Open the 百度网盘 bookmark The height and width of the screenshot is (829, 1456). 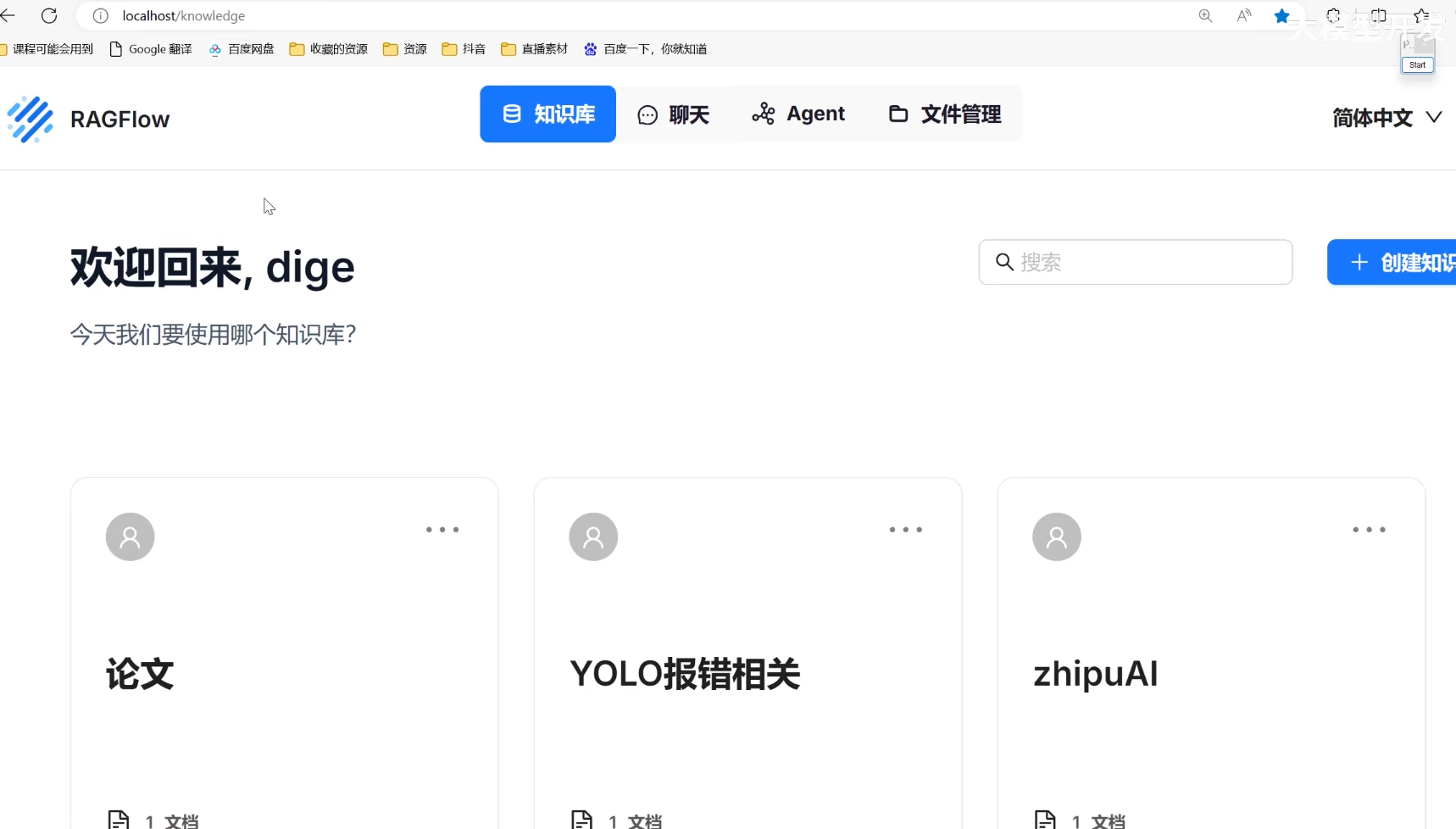(x=242, y=49)
